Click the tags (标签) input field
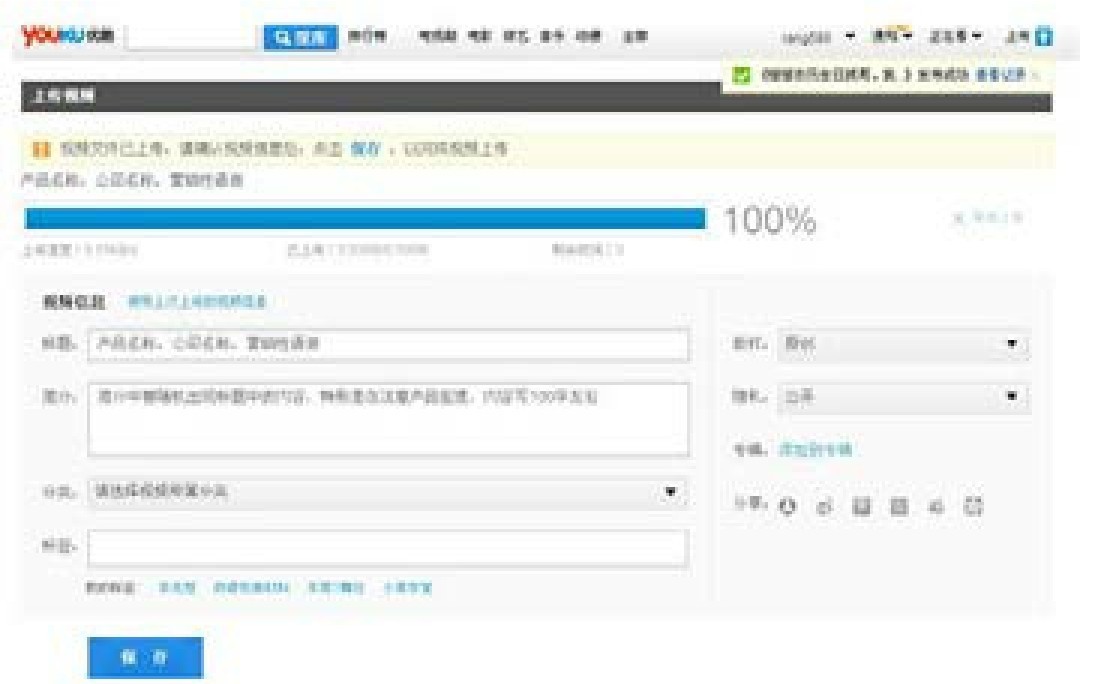1097x684 pixels. pyautogui.click(x=388, y=547)
